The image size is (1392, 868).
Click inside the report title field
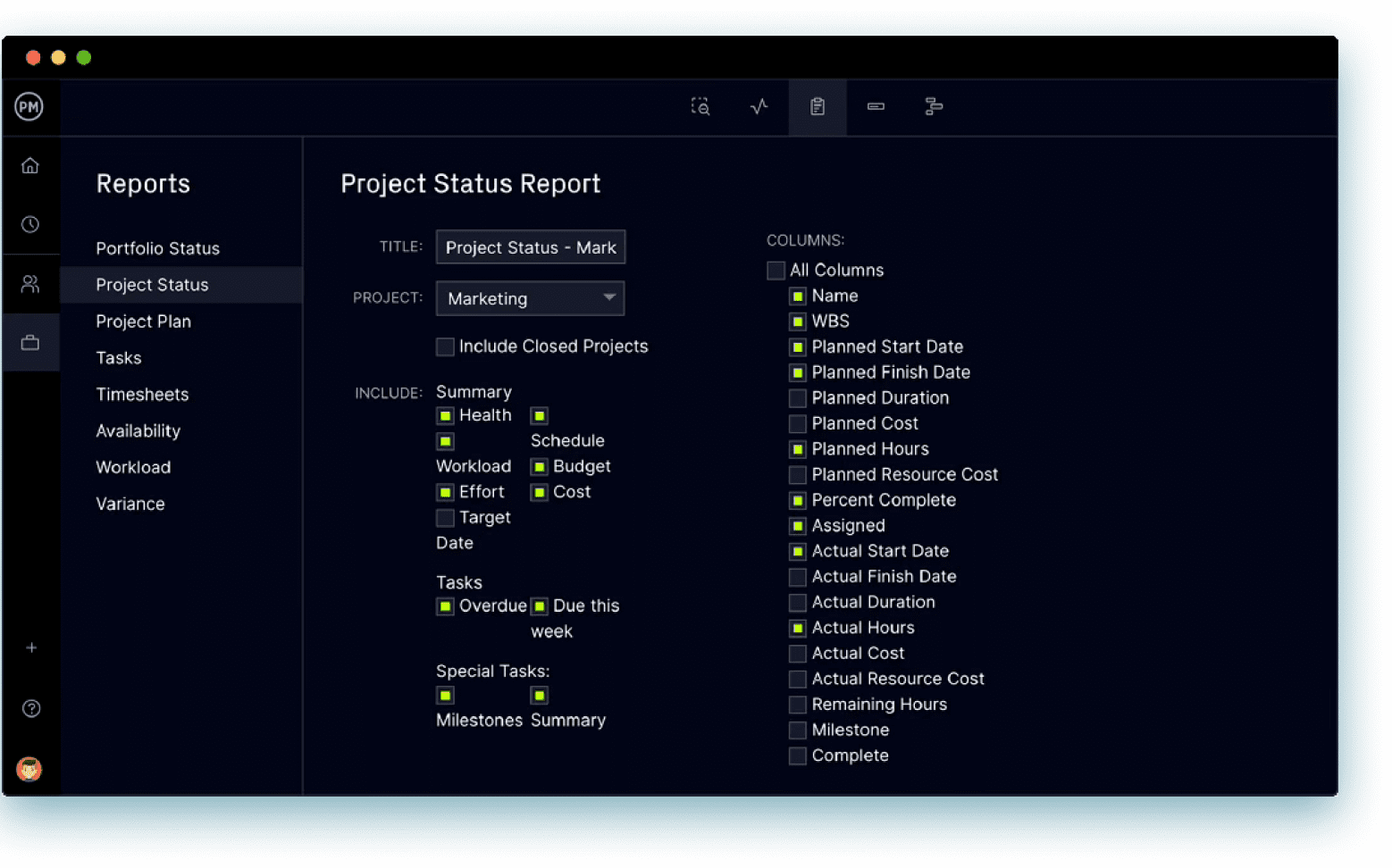[x=530, y=247]
